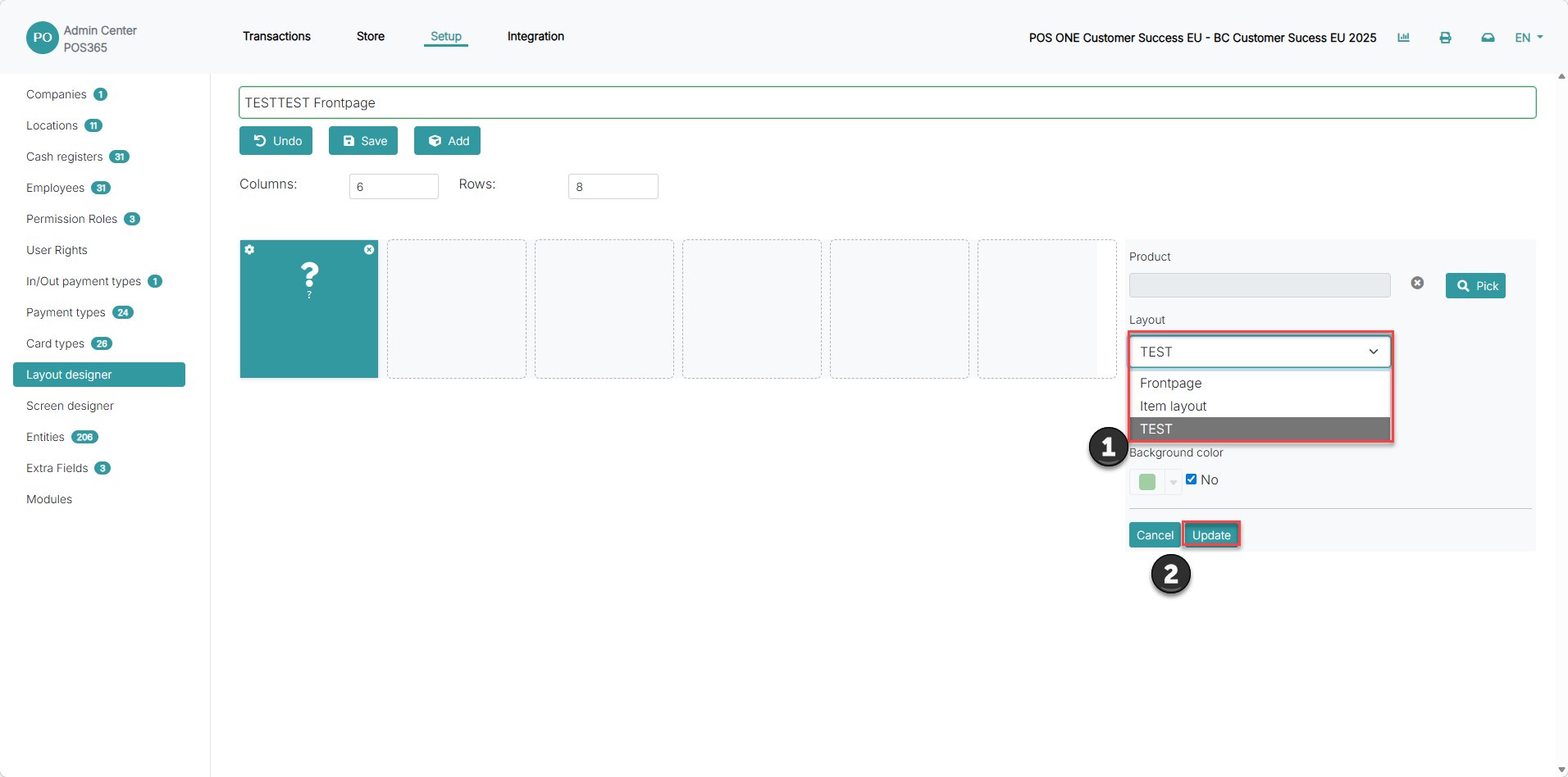Open the Setup menu
This screenshot has height=777, width=1568.
click(446, 36)
